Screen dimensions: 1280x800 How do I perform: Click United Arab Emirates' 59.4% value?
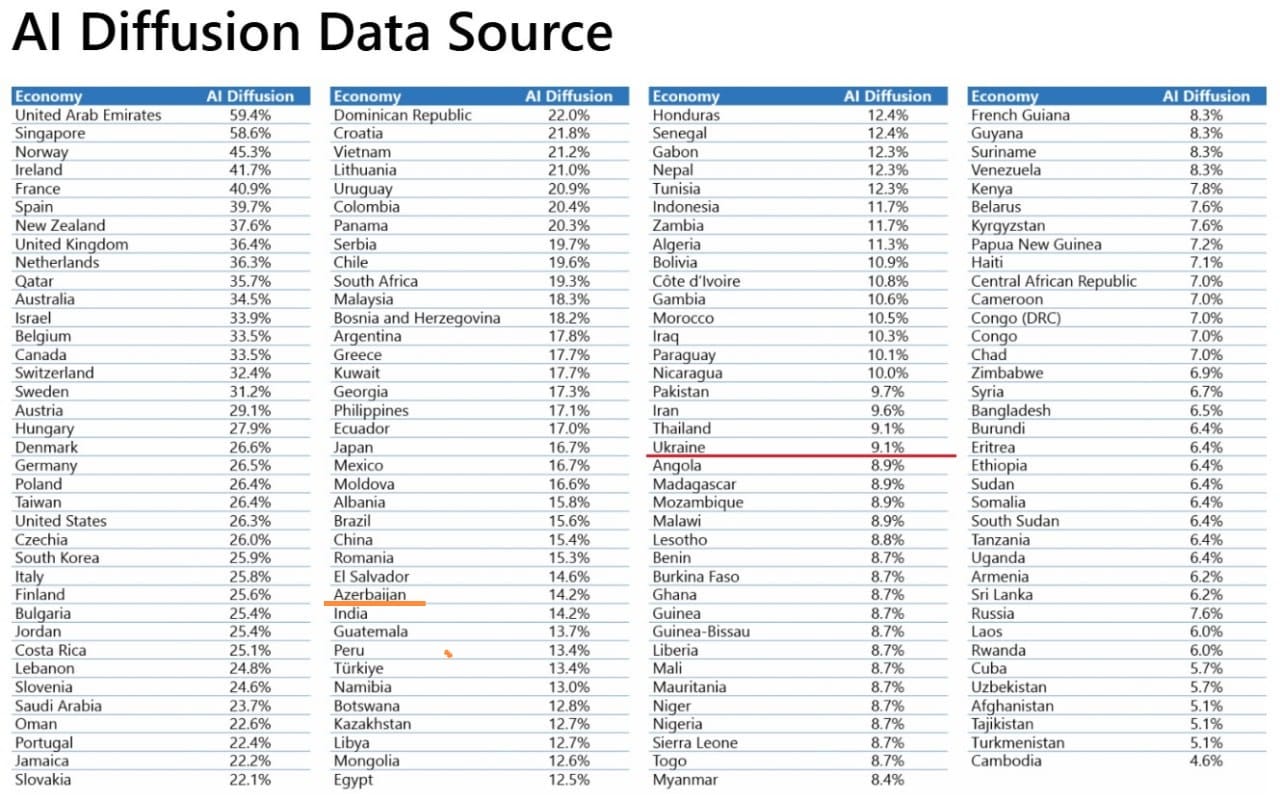pos(250,115)
